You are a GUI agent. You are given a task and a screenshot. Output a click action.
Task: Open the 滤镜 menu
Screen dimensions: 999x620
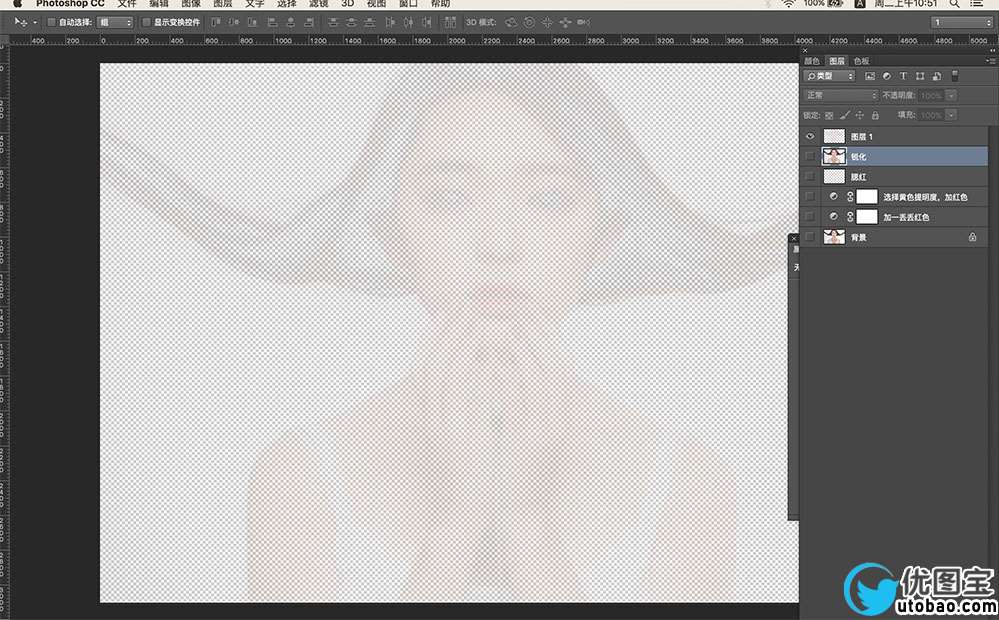tap(319, 4)
